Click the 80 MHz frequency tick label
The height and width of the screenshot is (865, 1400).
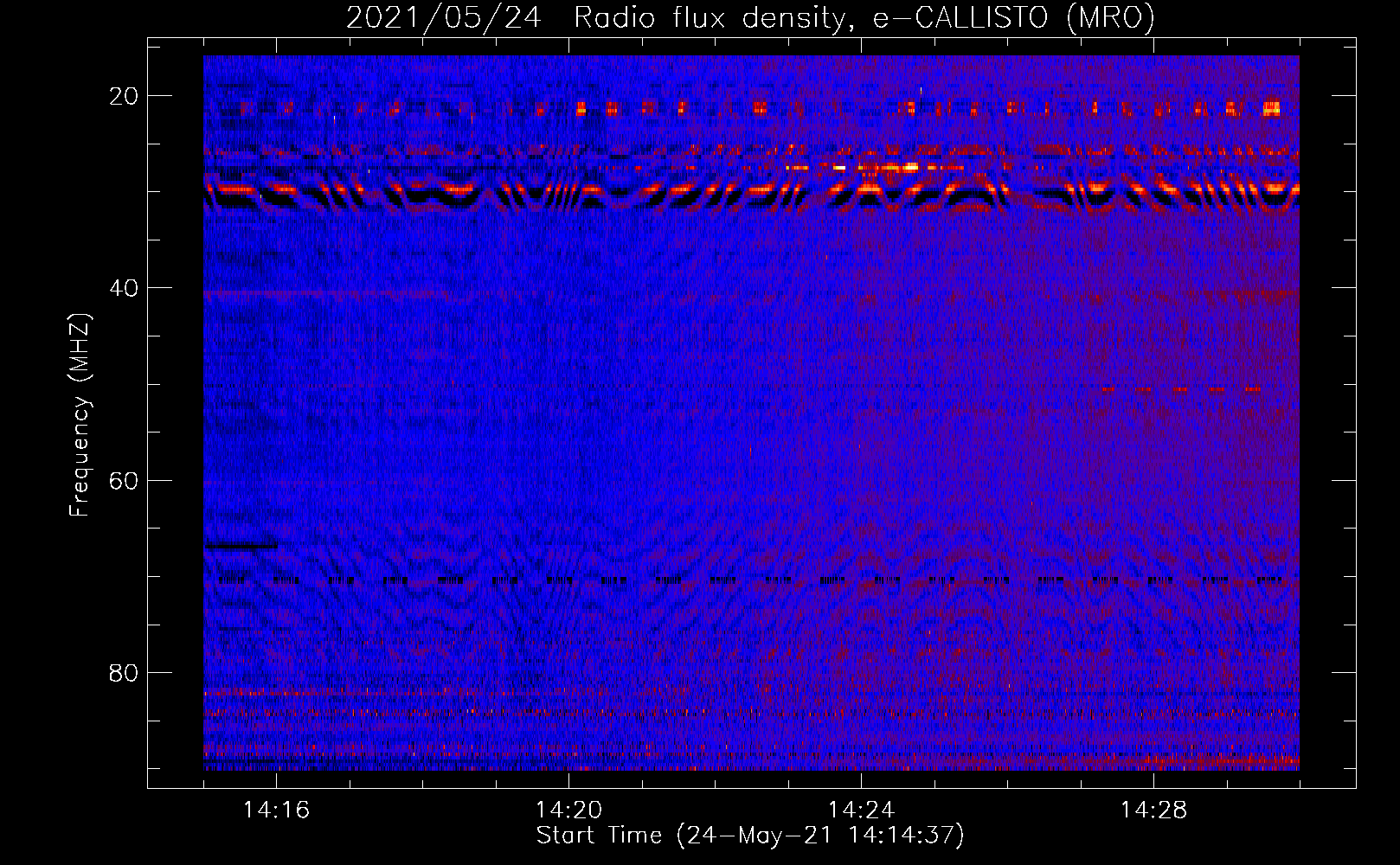tap(124, 672)
